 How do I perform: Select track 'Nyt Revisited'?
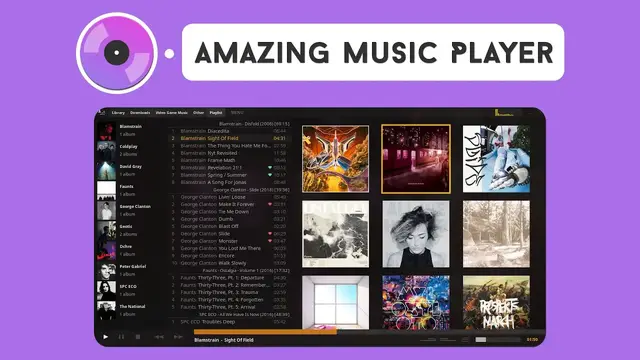(229, 153)
